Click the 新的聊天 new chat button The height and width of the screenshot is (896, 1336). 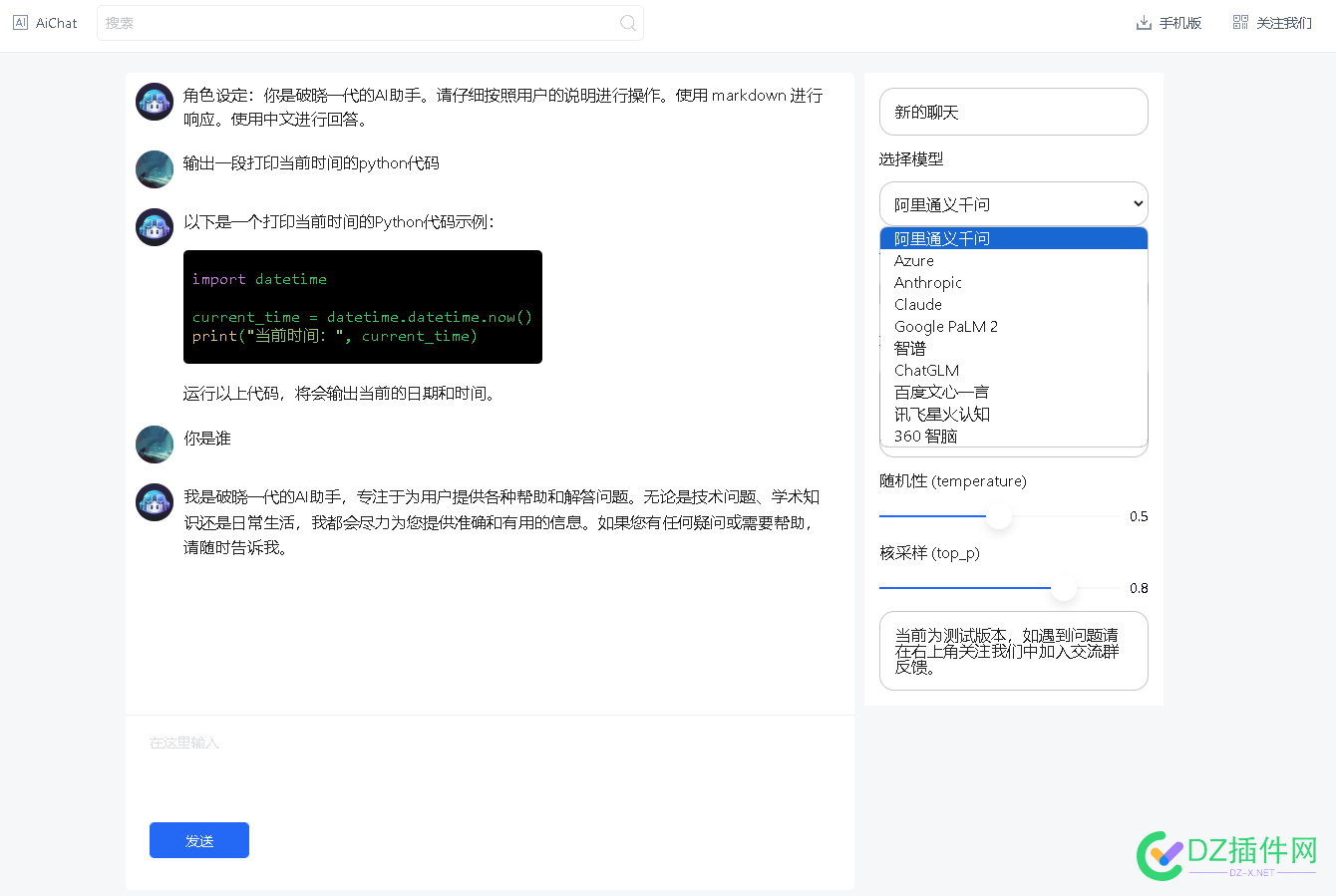pyautogui.click(x=1014, y=112)
